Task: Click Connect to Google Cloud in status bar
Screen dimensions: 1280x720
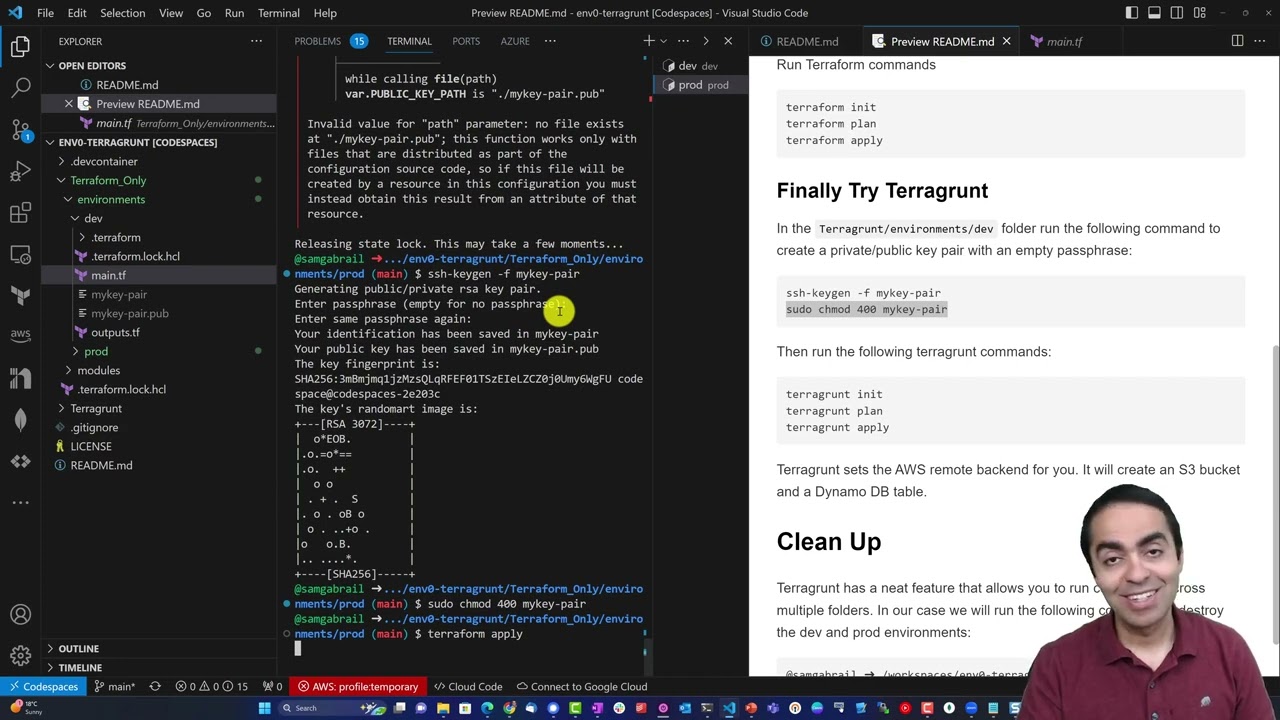Action: pyautogui.click(x=580, y=686)
